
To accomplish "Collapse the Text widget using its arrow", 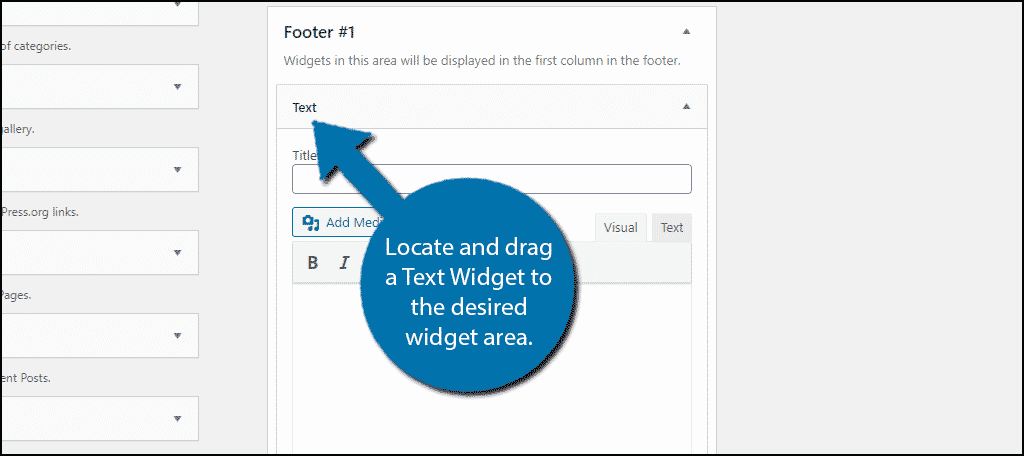I will [x=686, y=106].
